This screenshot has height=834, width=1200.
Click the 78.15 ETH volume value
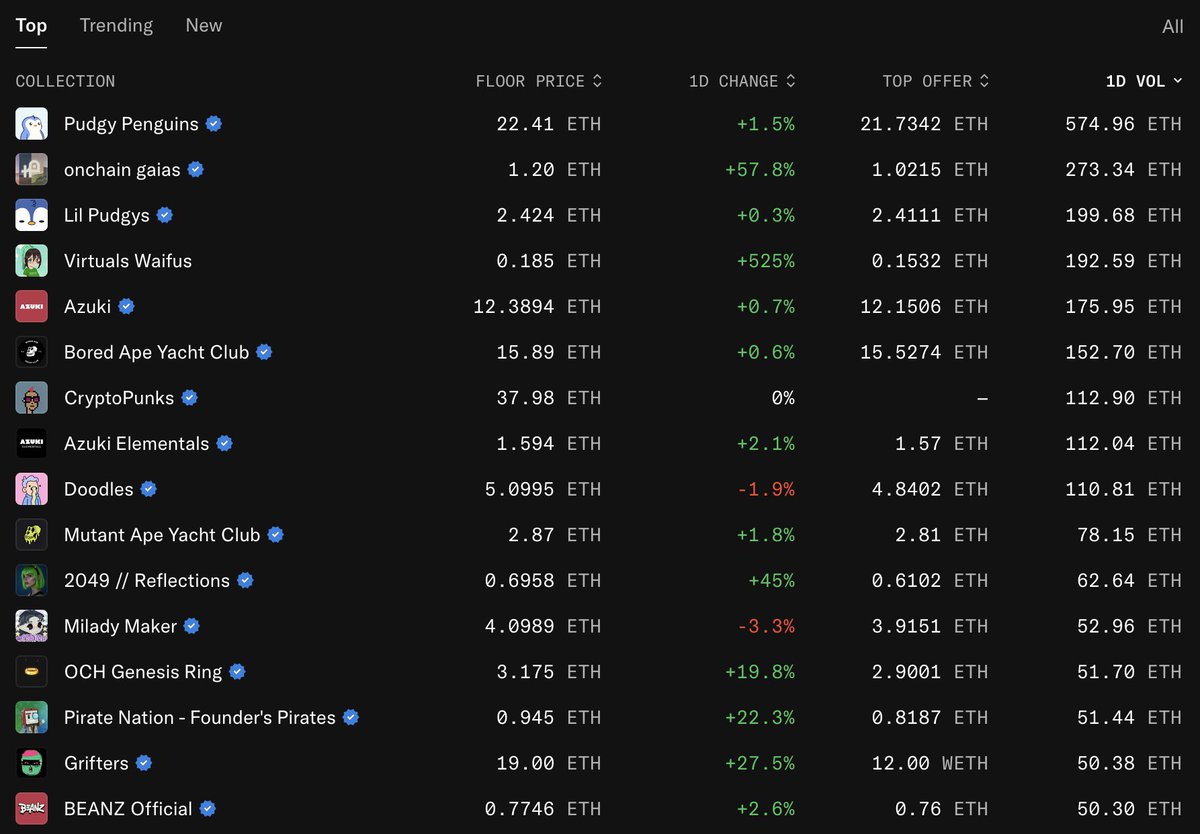tap(1130, 535)
